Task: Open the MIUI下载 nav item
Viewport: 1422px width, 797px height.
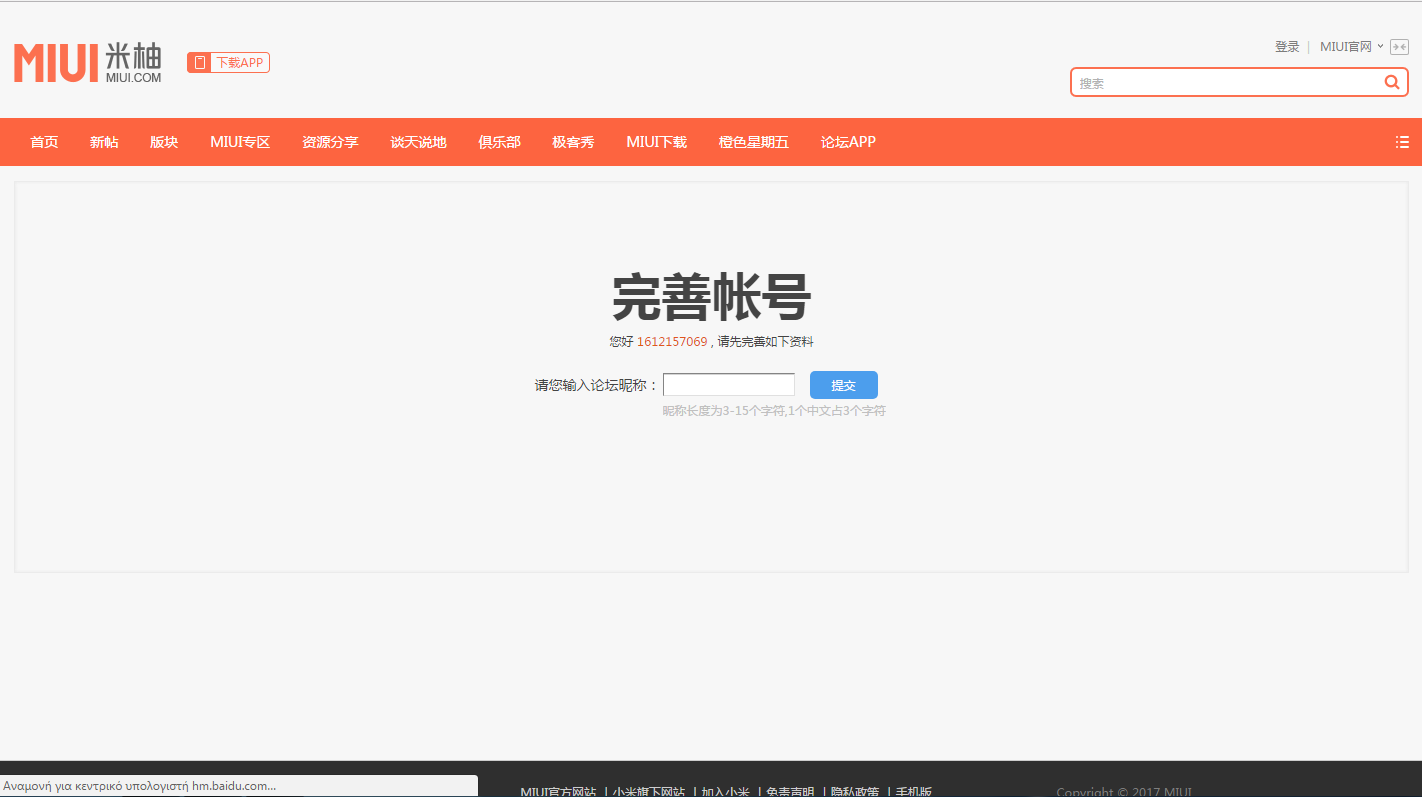Action: 656,142
